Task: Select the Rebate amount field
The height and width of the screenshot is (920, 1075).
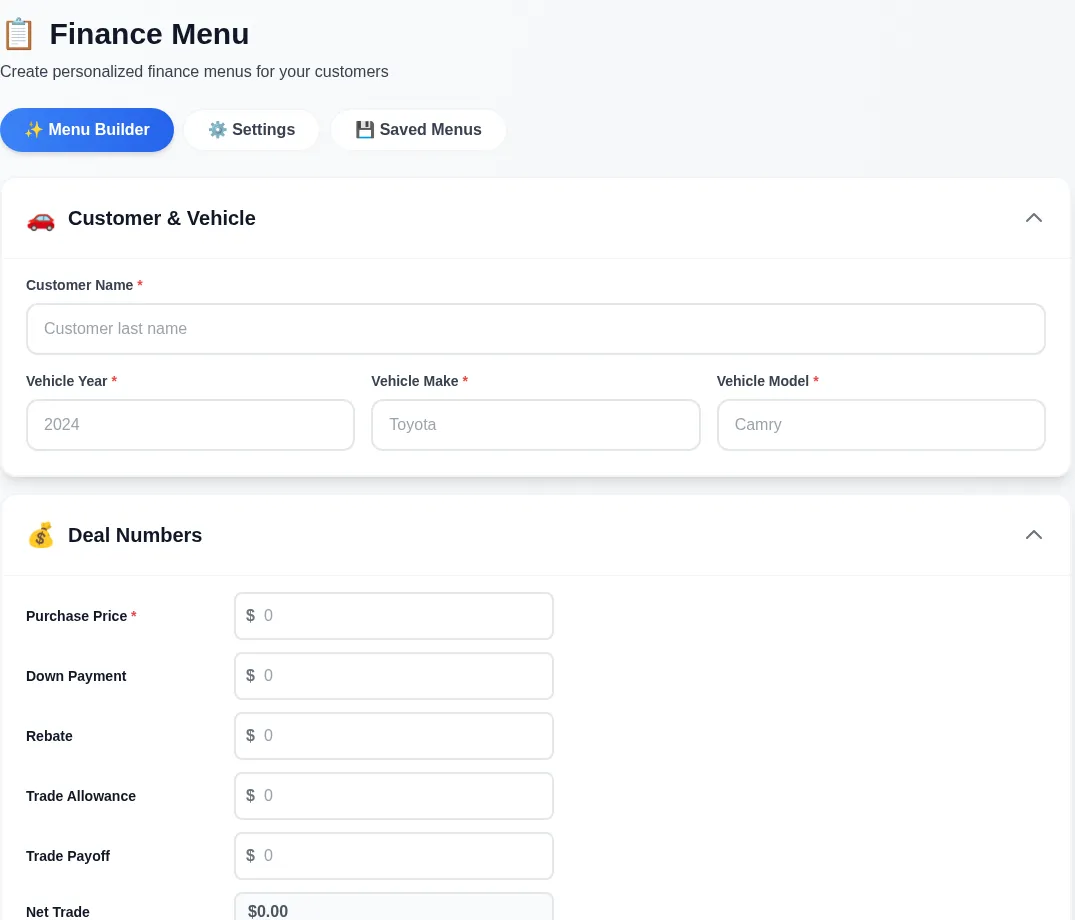Action: 394,736
